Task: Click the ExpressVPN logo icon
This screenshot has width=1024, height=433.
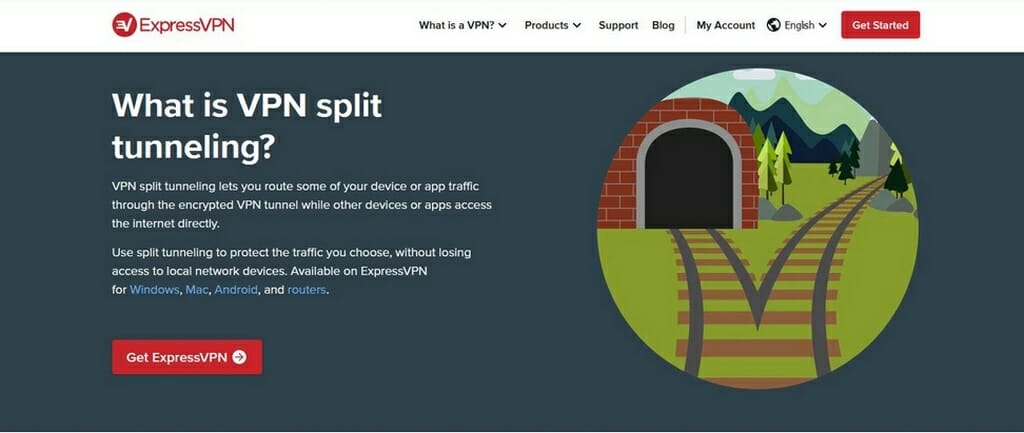Action: 124,25
